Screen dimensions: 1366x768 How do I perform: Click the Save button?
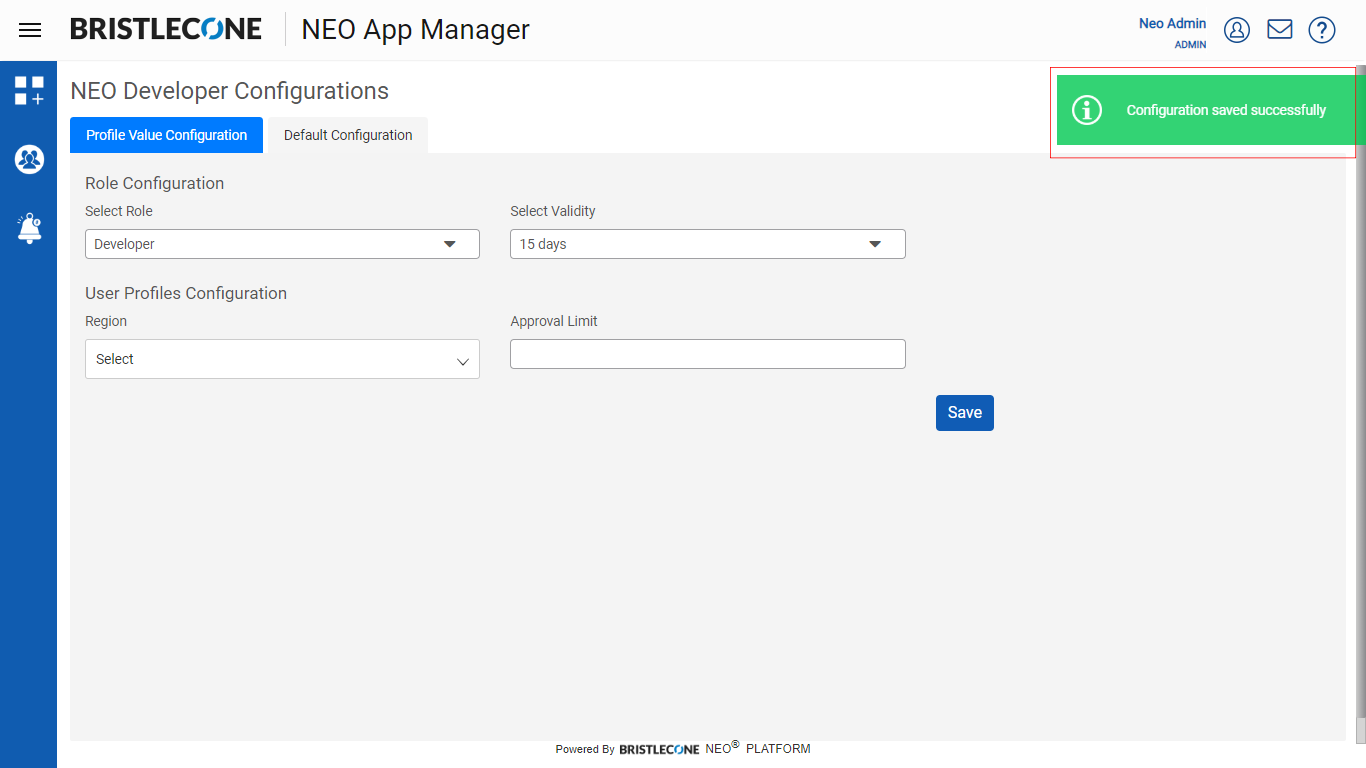point(965,413)
